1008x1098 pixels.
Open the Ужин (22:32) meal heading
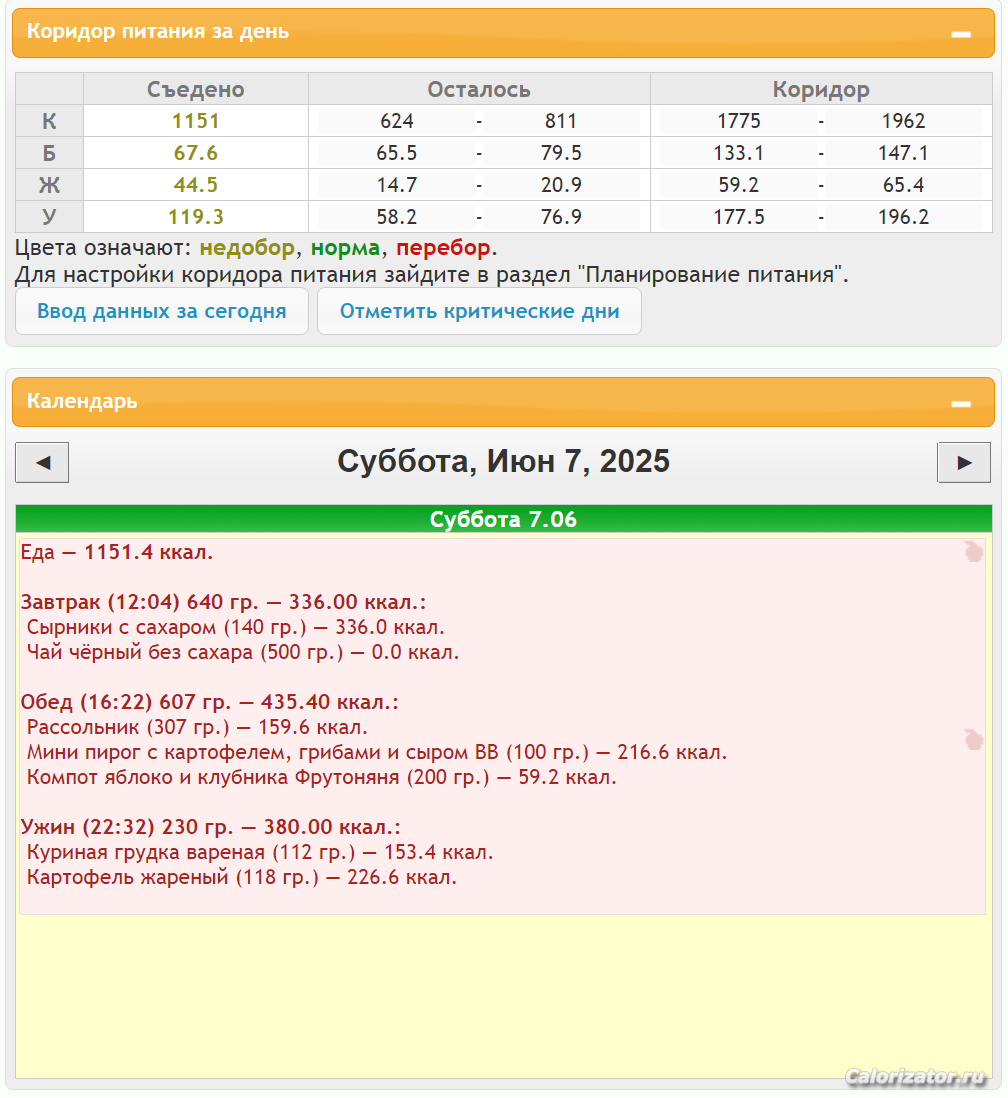210,827
